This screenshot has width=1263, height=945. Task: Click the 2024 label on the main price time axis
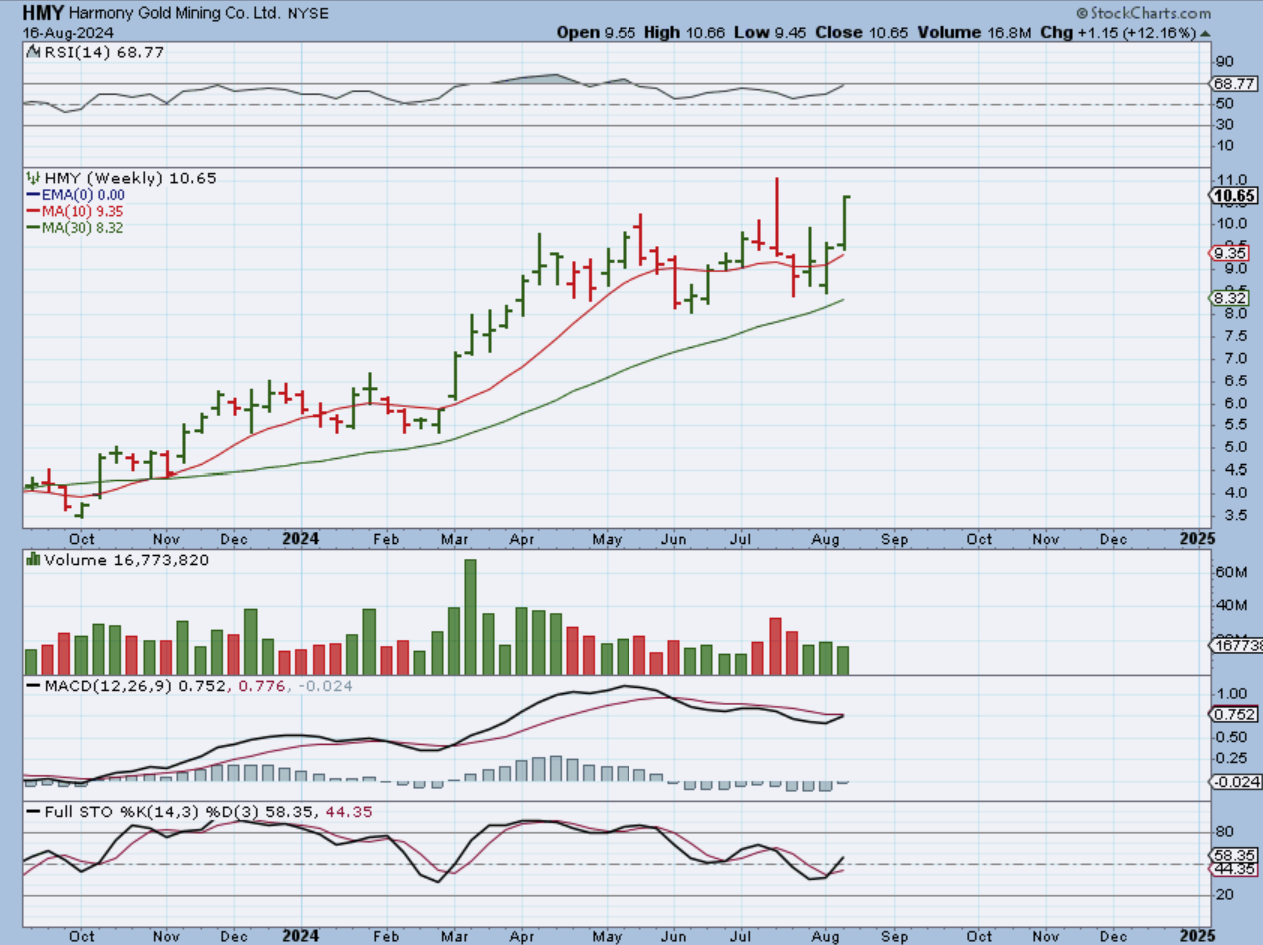click(299, 538)
